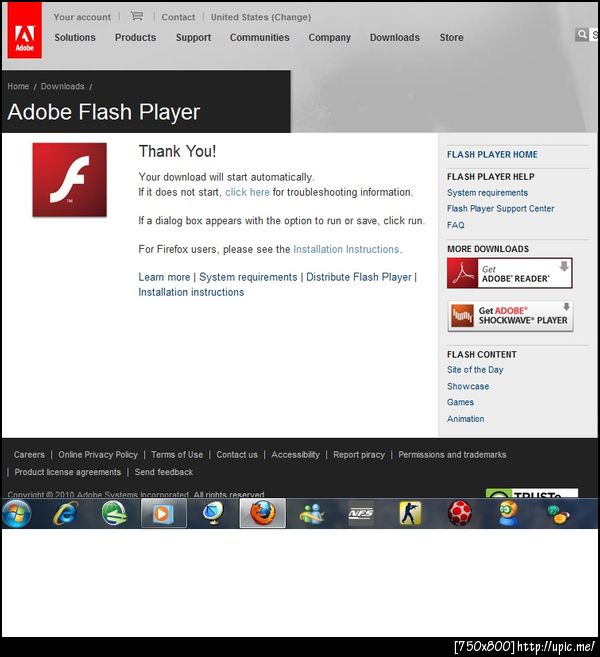Open the Downloads menu

[395, 37]
